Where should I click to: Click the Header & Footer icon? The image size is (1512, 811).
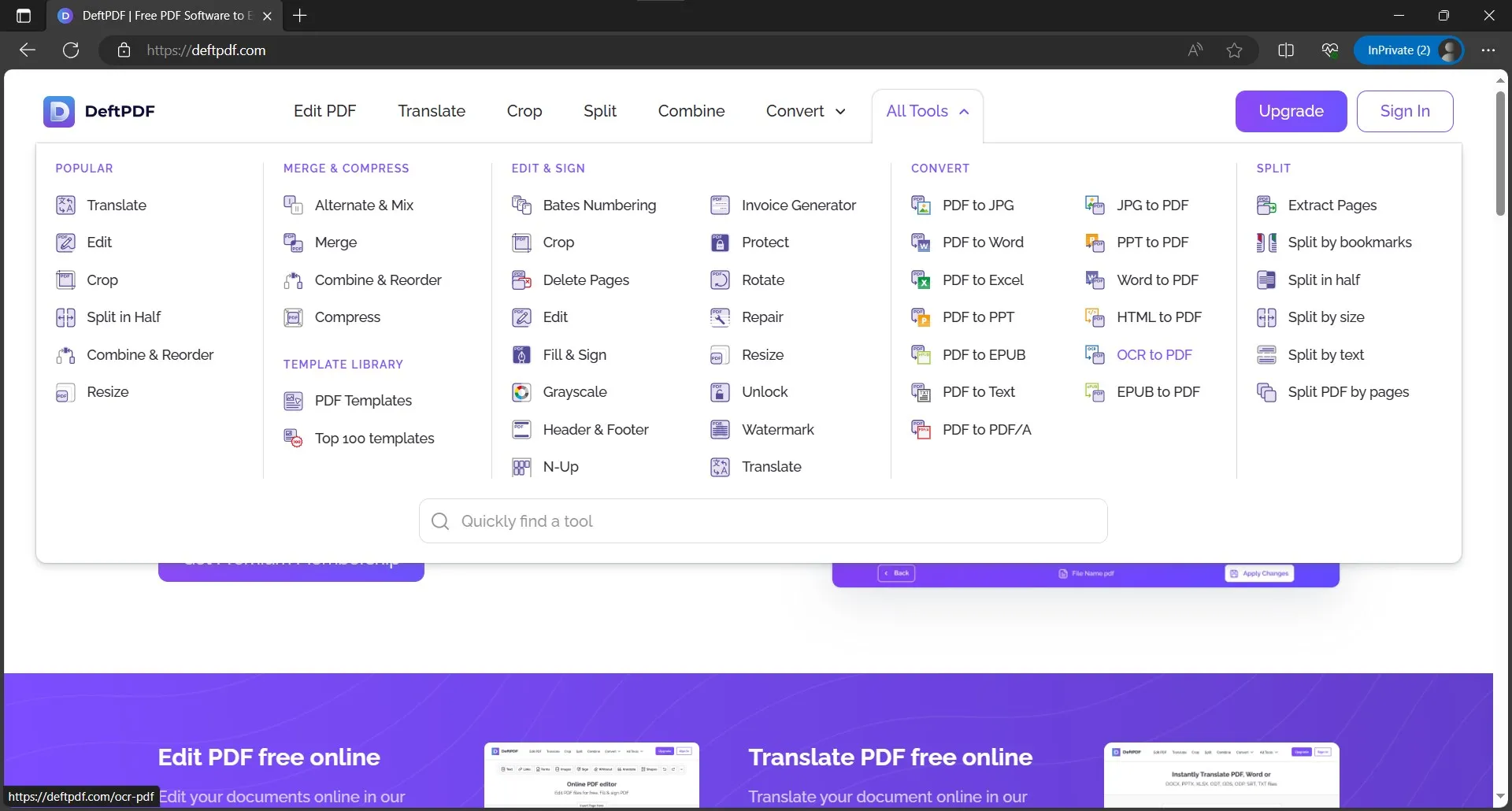pos(521,430)
